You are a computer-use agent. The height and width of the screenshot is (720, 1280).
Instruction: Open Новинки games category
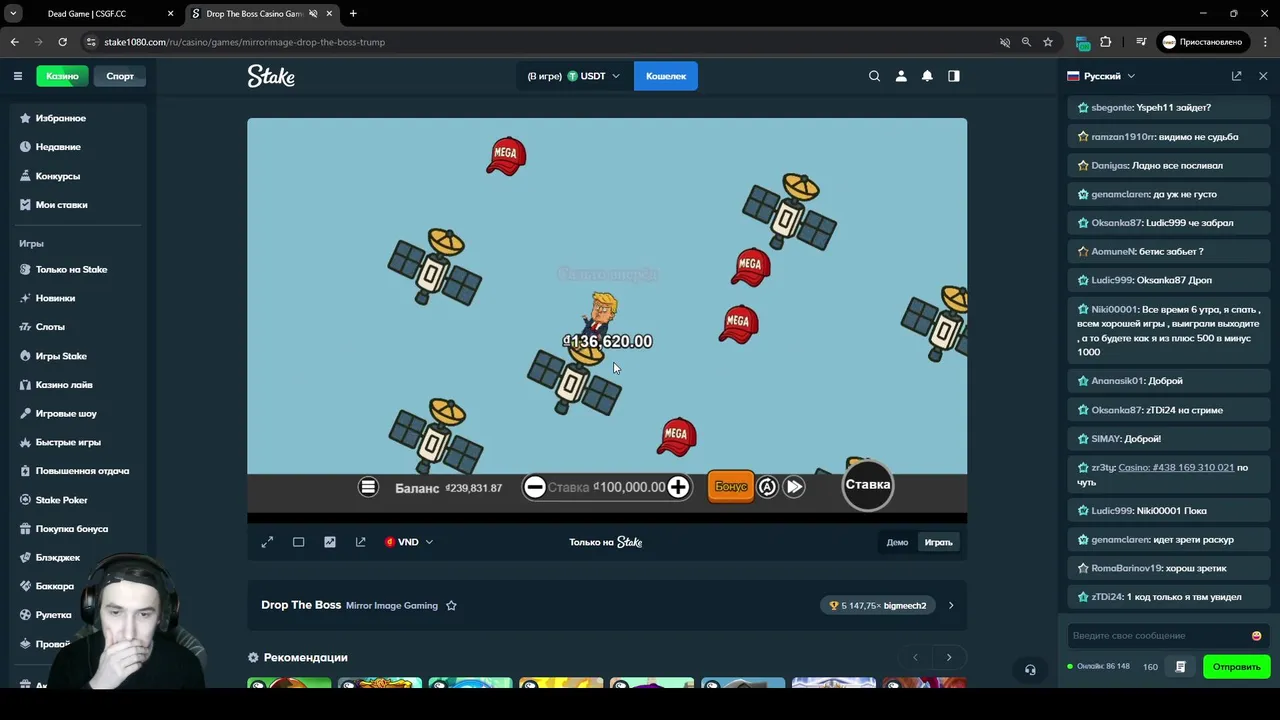point(78,298)
